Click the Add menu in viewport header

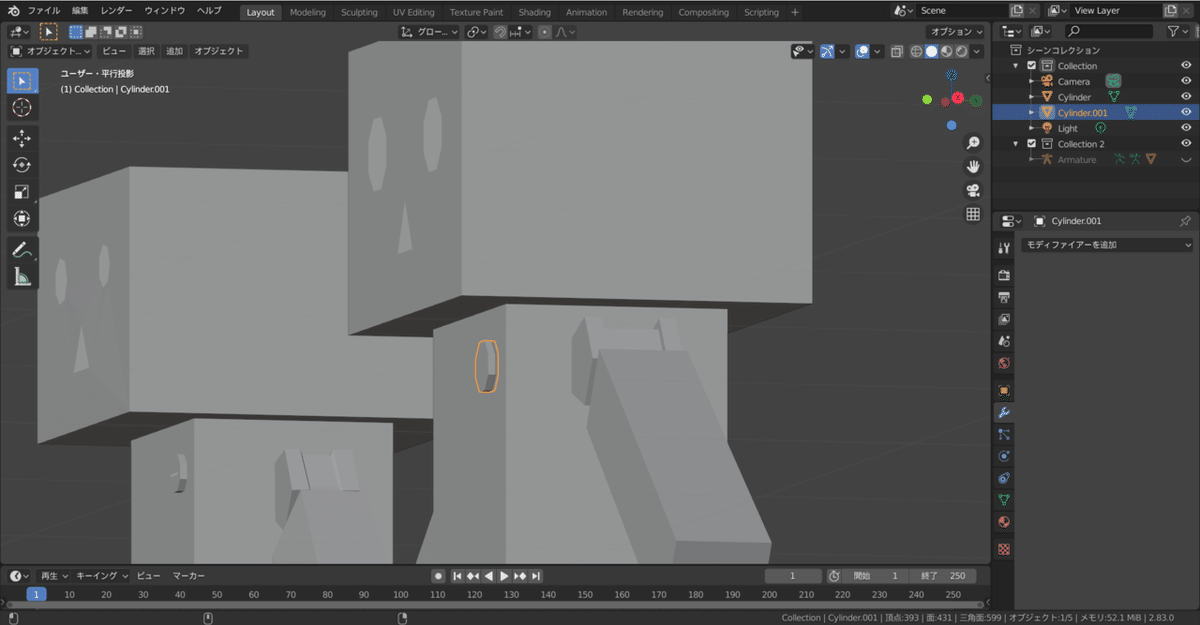tap(174, 51)
